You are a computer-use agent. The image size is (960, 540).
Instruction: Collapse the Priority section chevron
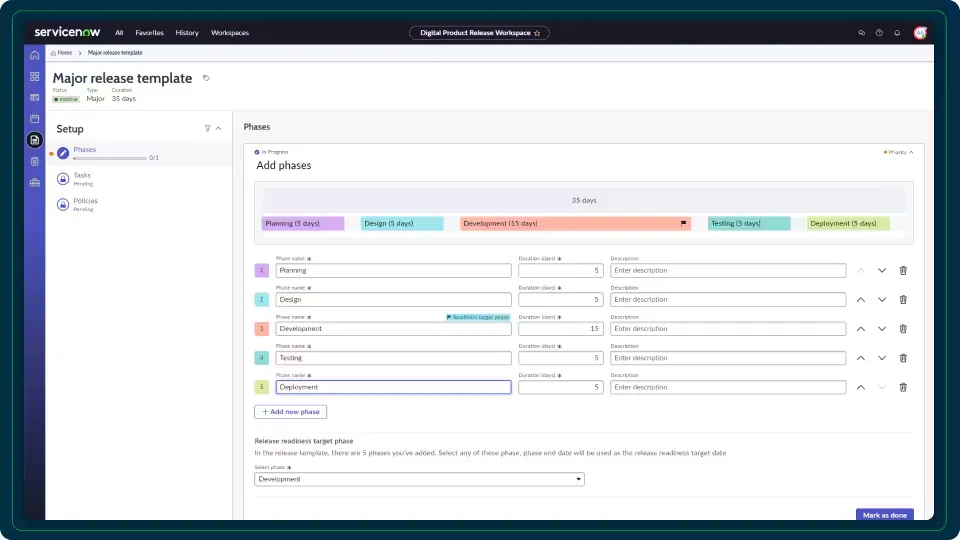point(911,152)
